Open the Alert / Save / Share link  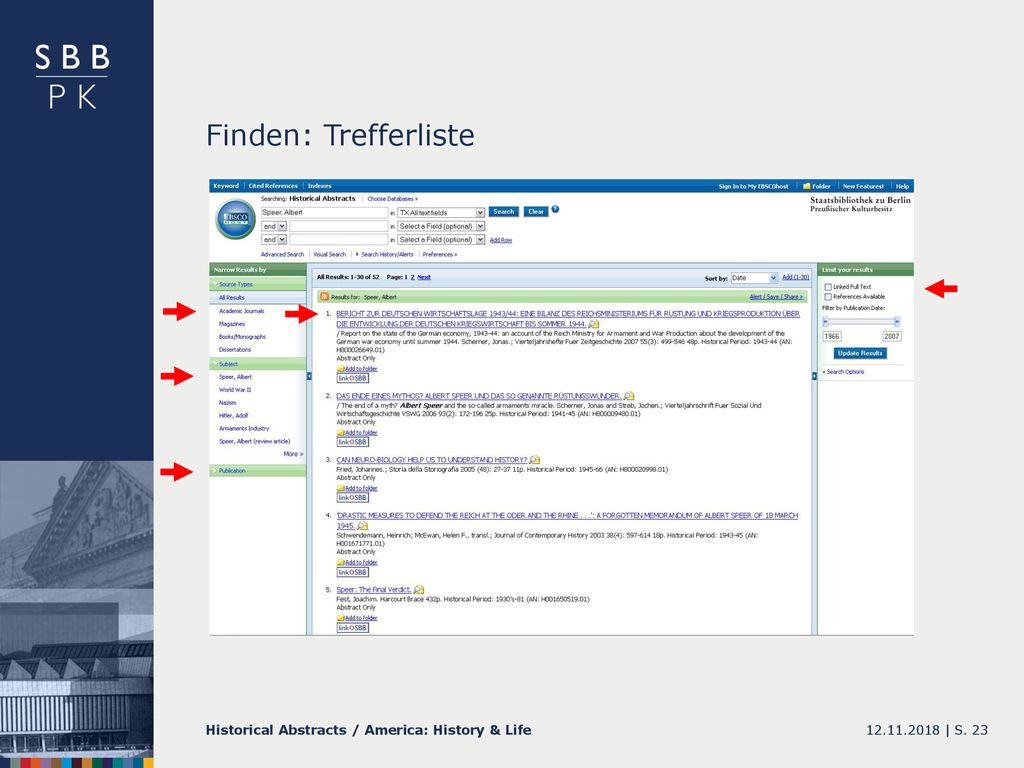click(776, 296)
